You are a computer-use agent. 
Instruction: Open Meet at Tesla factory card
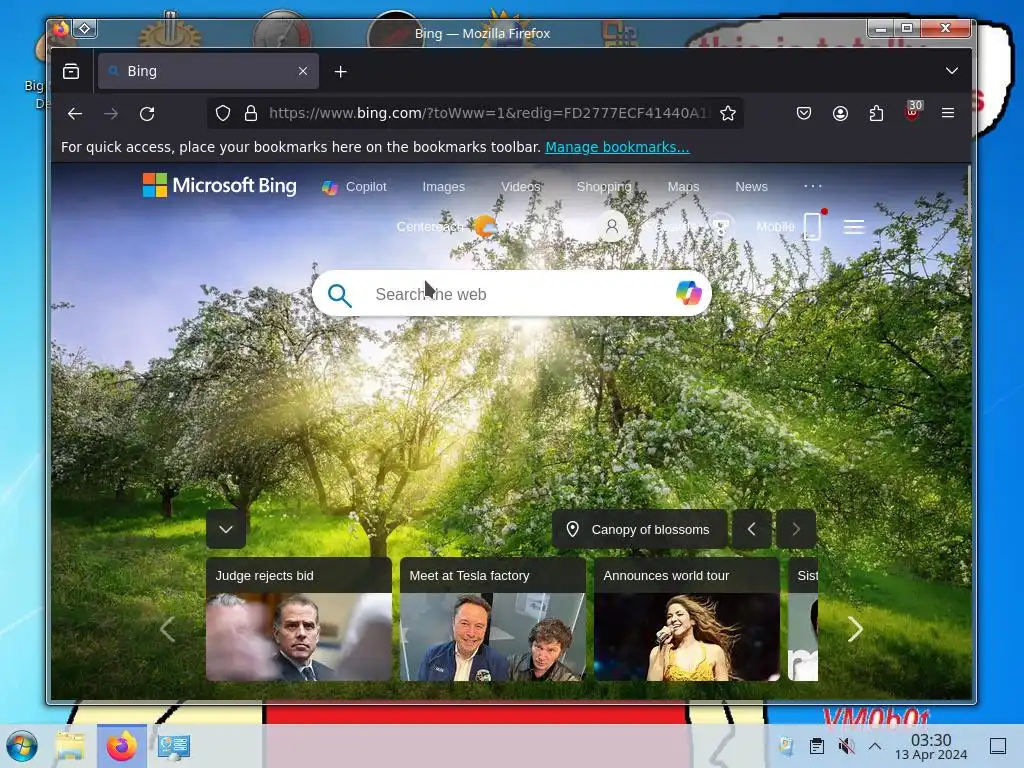tap(493, 619)
